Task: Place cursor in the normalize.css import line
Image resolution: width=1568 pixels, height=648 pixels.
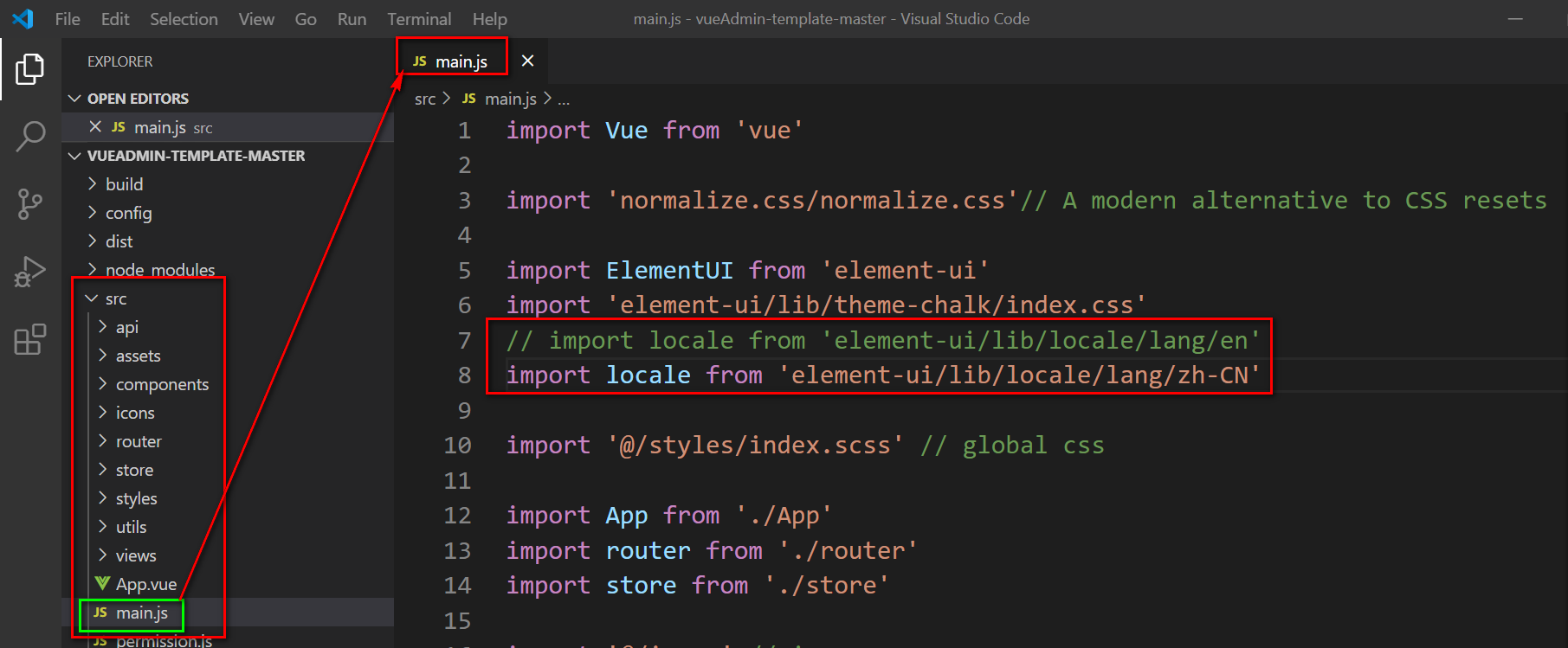Action: [x=1026, y=201]
